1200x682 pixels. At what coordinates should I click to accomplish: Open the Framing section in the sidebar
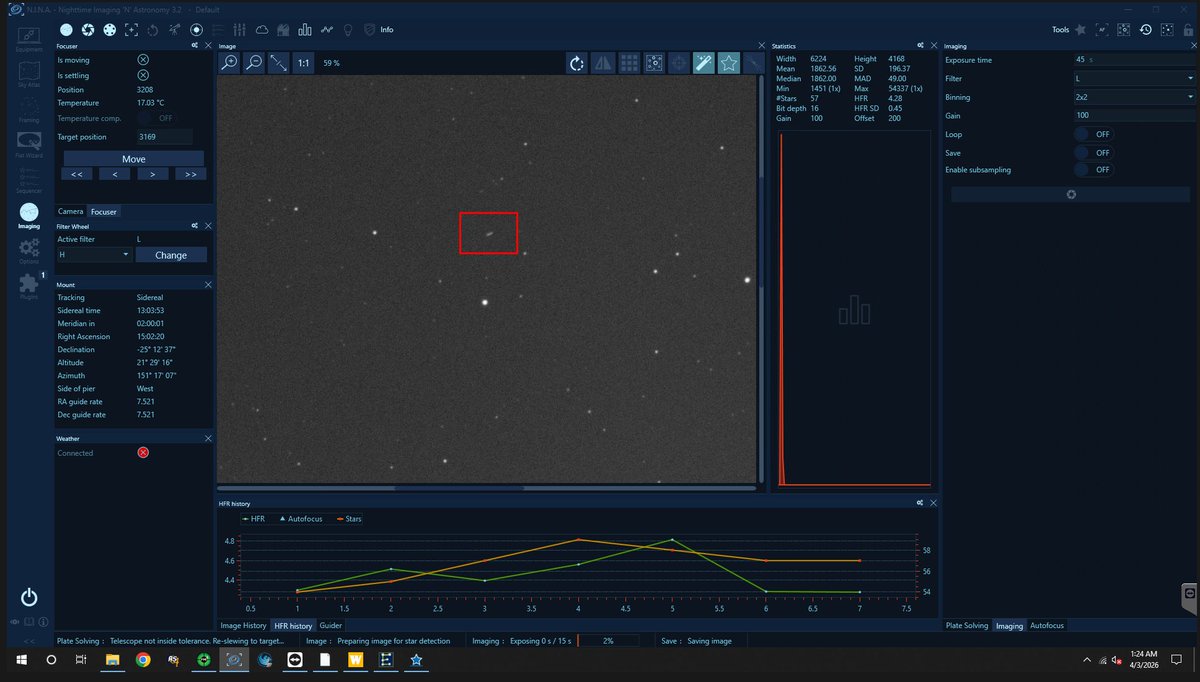click(x=29, y=108)
